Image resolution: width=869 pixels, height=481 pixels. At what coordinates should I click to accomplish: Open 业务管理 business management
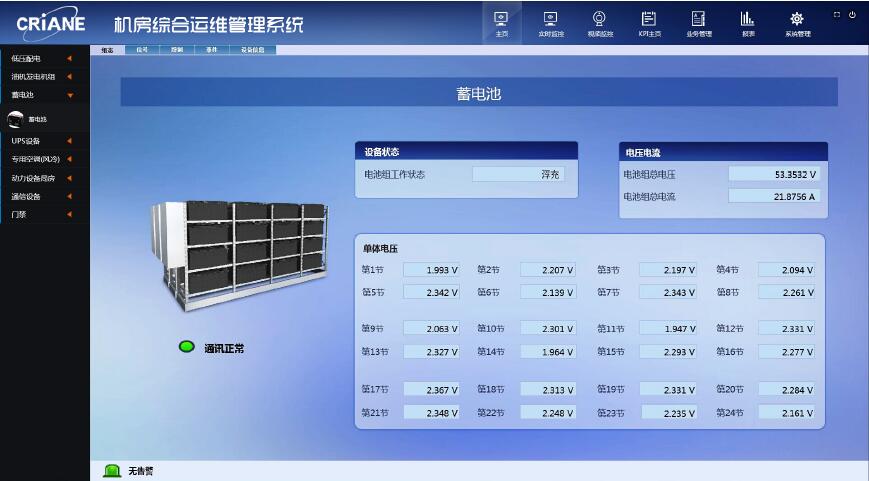698,23
